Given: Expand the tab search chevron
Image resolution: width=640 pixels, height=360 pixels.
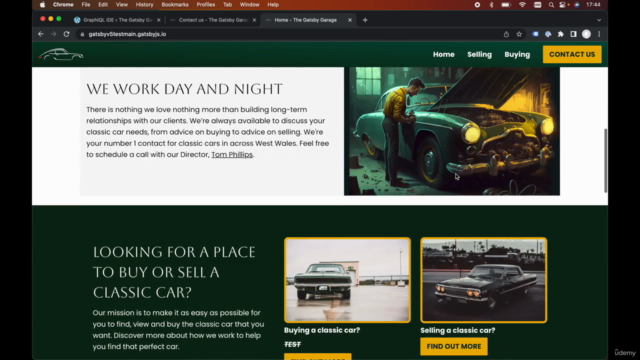Looking at the screenshot, I should pos(599,20).
